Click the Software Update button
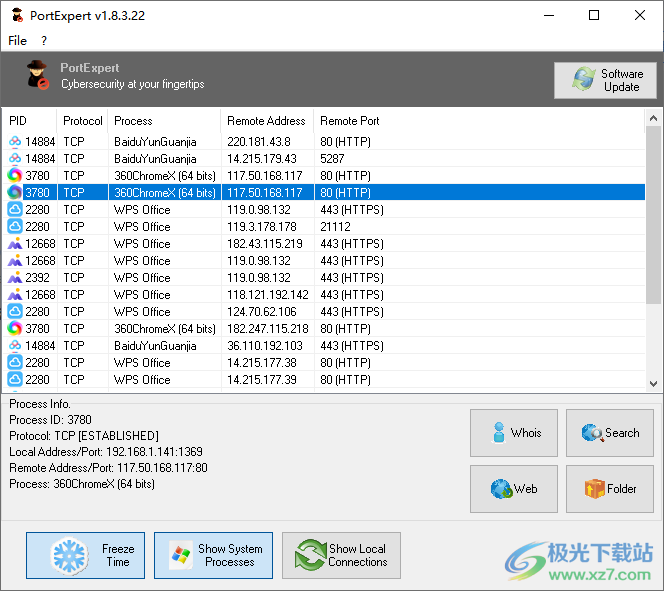 click(x=605, y=80)
